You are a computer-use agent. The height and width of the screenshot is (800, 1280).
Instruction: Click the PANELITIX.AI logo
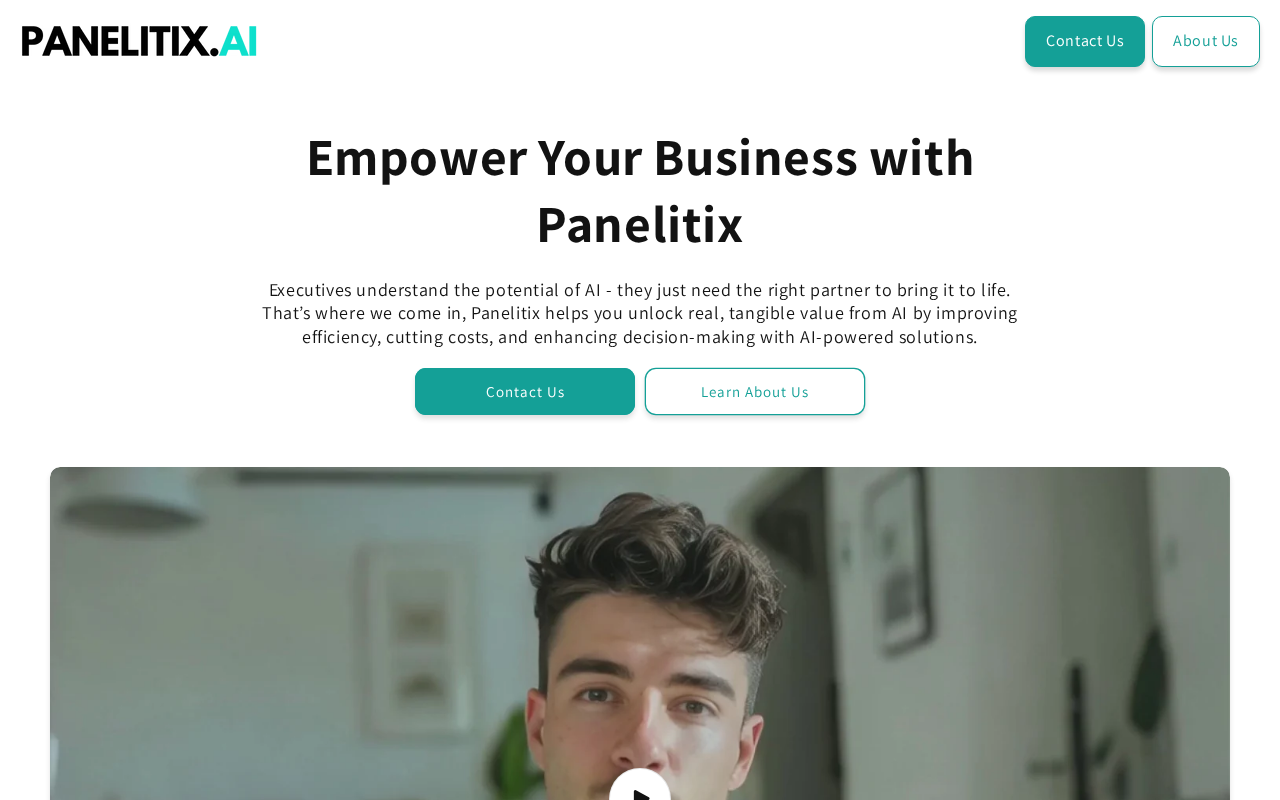coord(139,41)
